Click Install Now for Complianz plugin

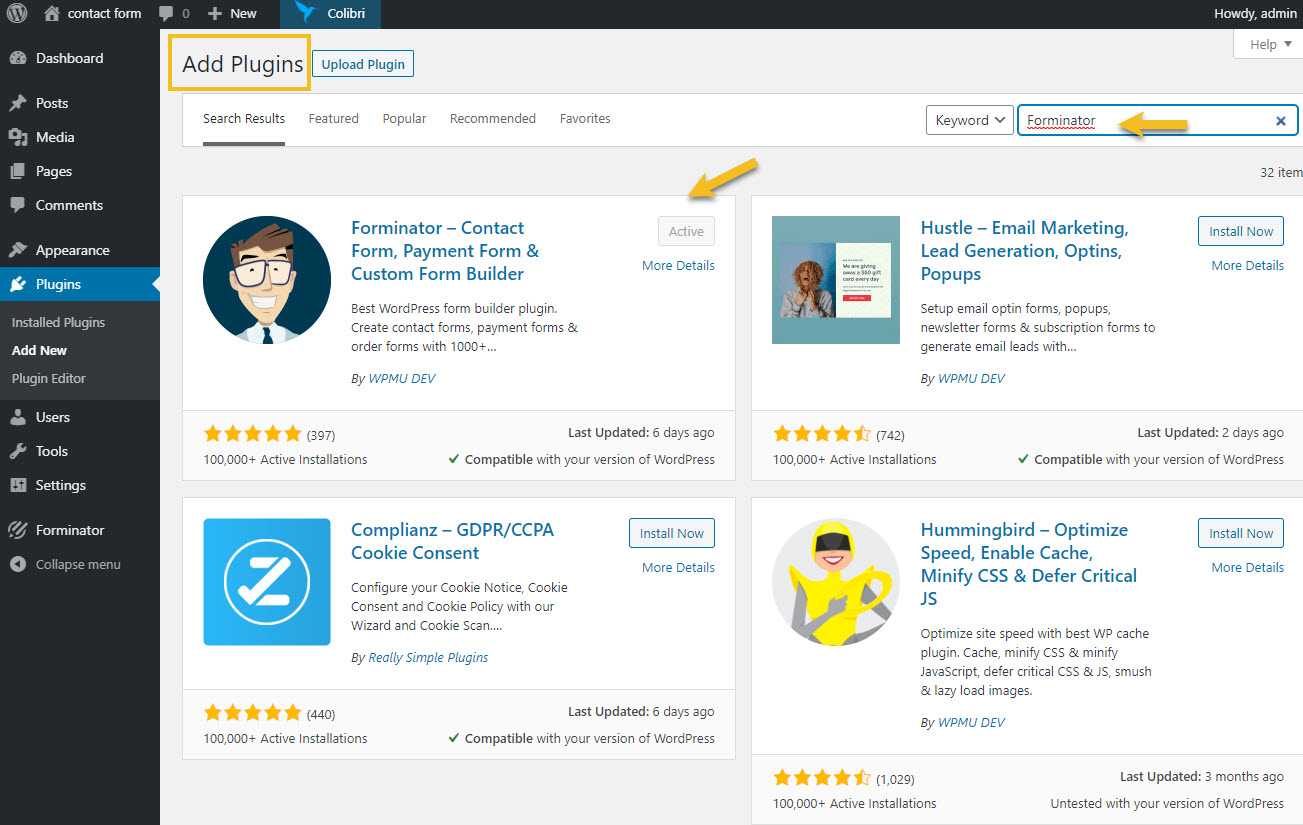(672, 533)
